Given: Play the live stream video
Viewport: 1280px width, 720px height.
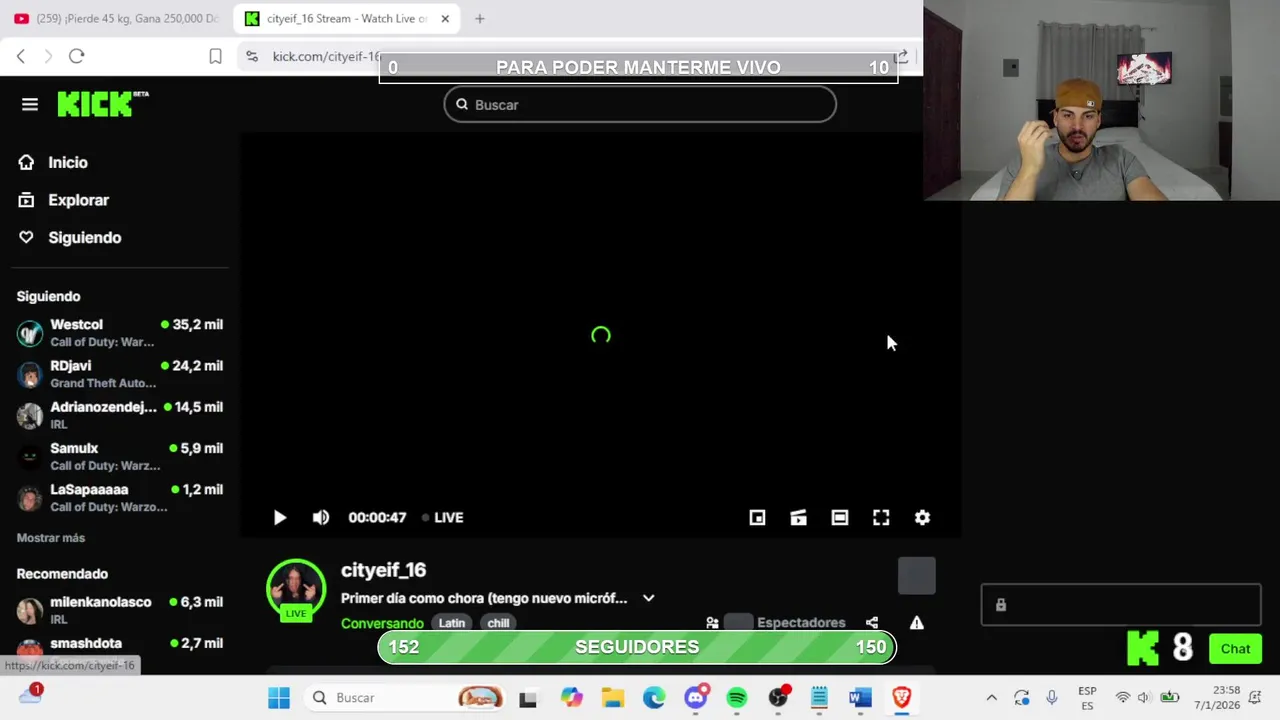Looking at the screenshot, I should [280, 517].
